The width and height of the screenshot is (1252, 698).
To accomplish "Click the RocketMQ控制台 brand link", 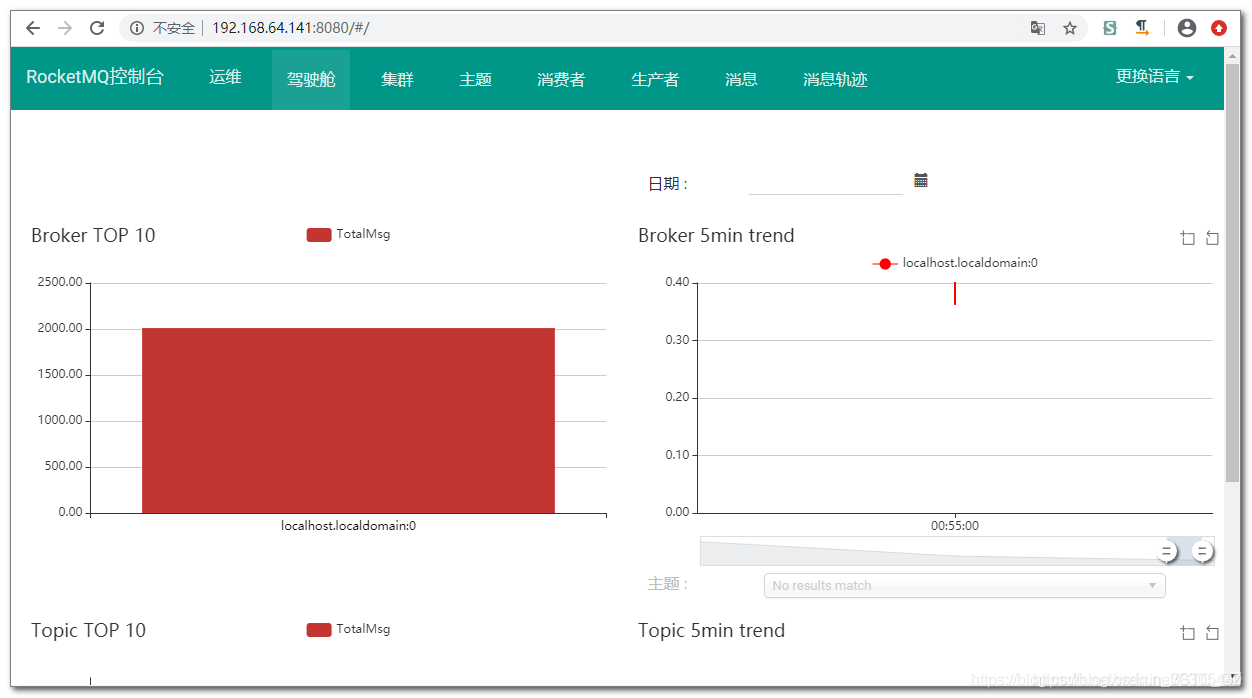I will pos(94,77).
